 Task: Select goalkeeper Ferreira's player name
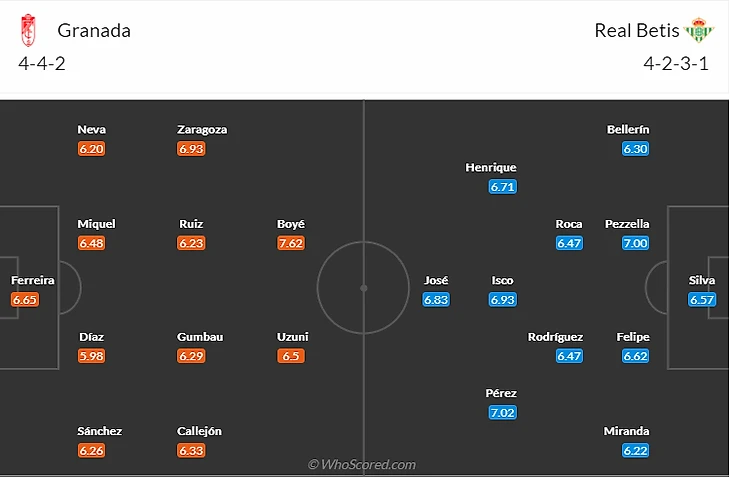[x=33, y=280]
